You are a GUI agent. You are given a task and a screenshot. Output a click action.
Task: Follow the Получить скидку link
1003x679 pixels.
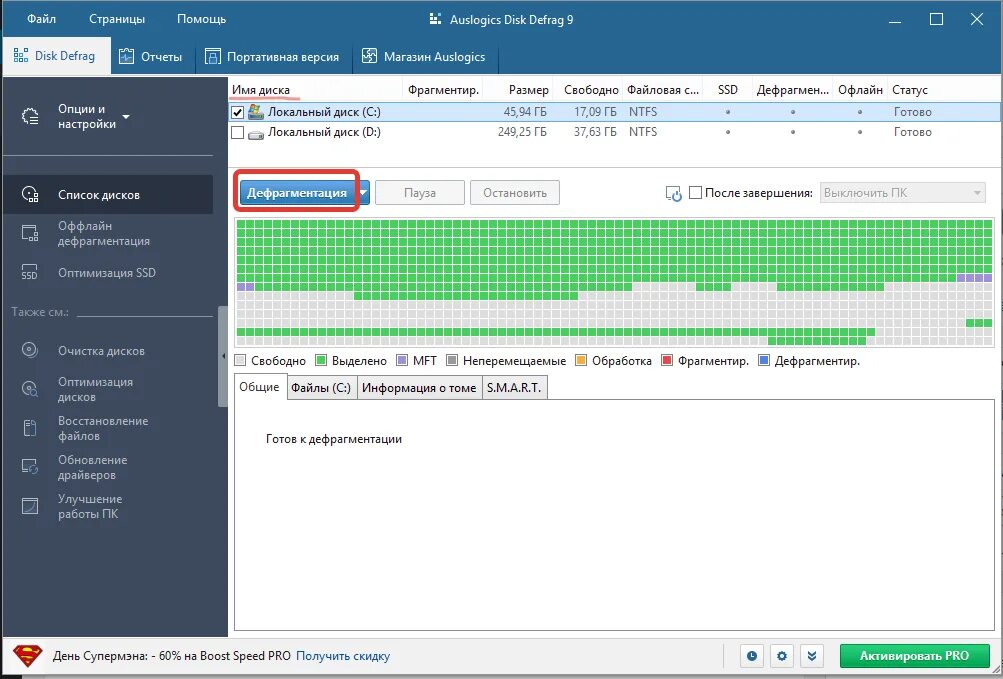[x=343, y=656]
